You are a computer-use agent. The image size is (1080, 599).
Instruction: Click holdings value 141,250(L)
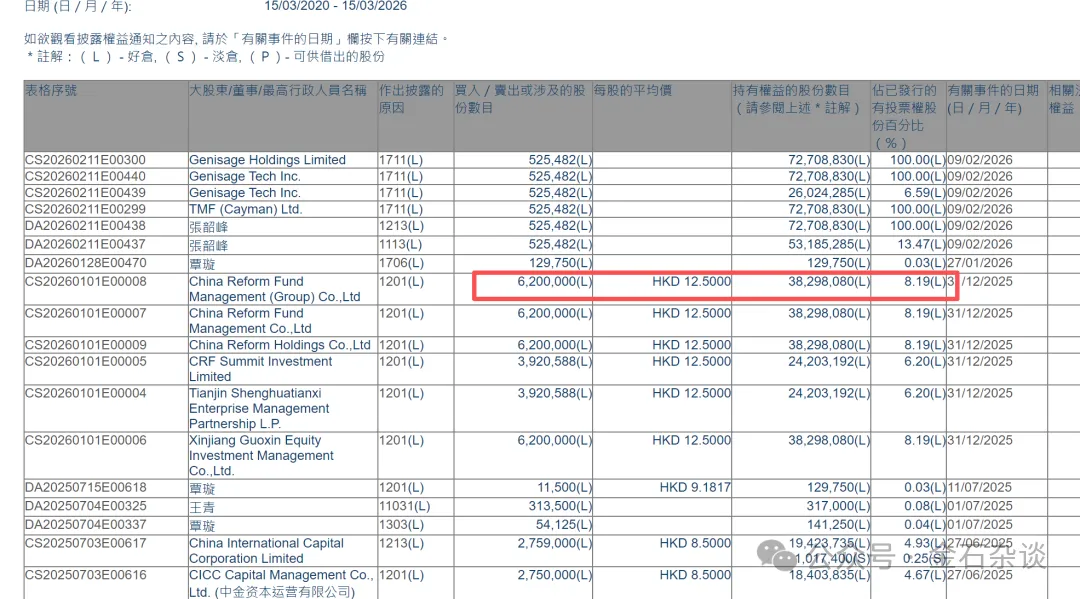tap(838, 525)
